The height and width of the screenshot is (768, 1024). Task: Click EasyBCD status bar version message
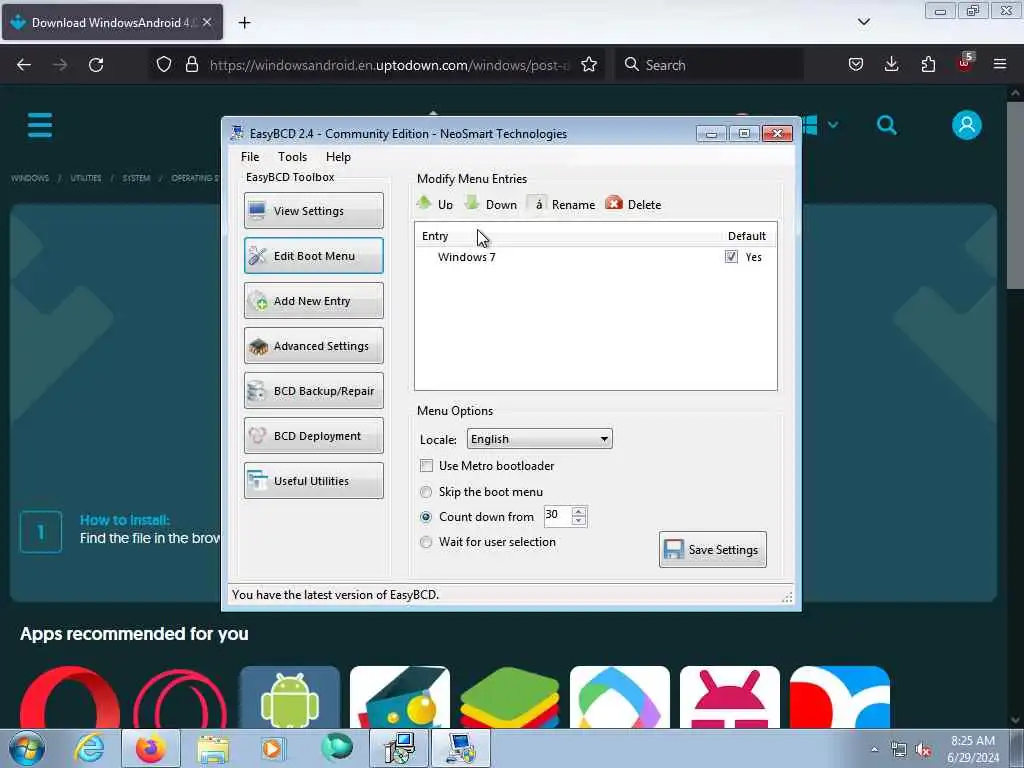click(x=335, y=594)
